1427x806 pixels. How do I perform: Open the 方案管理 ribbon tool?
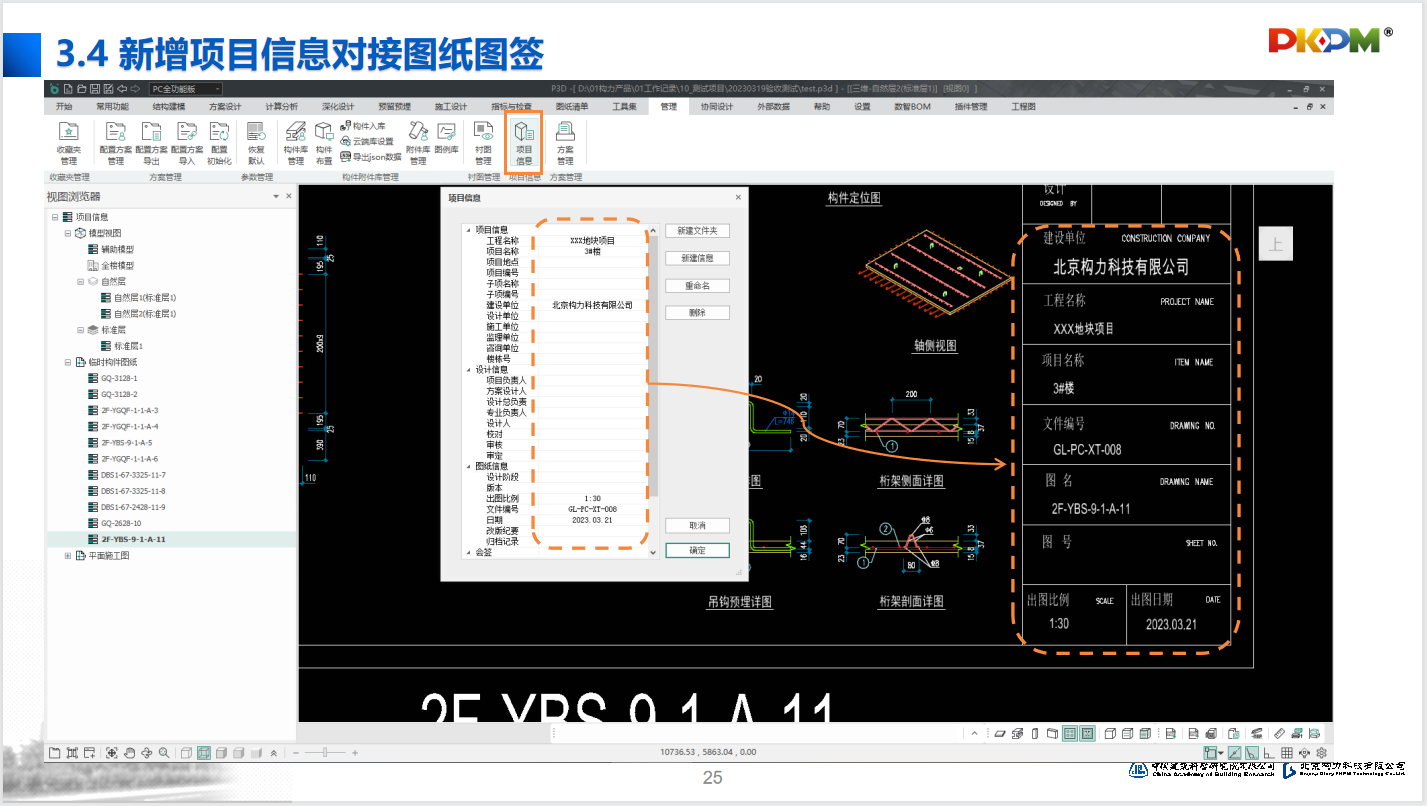tap(565, 141)
